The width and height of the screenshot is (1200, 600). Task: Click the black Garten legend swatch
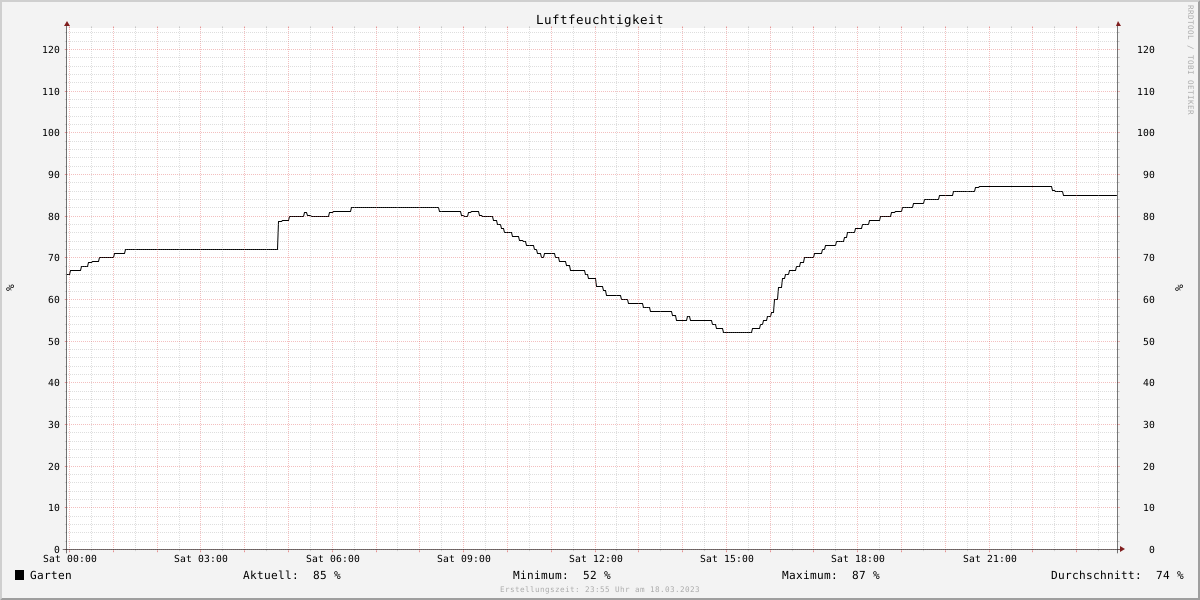[19, 575]
